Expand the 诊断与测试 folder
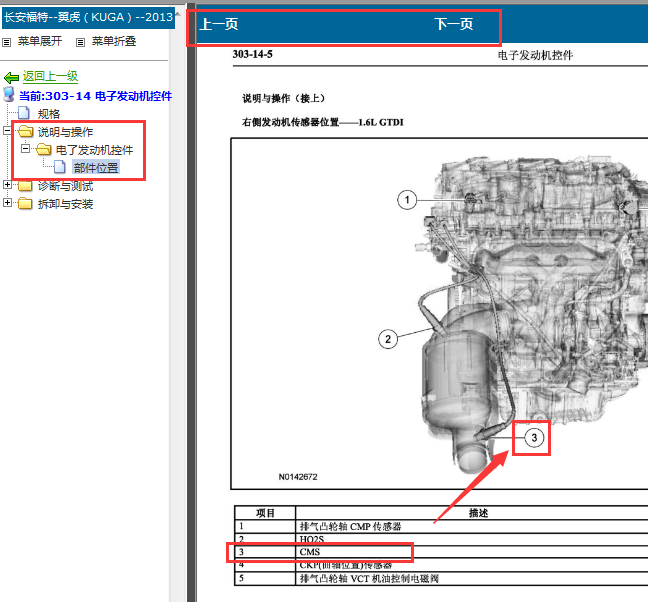 pos(7,185)
